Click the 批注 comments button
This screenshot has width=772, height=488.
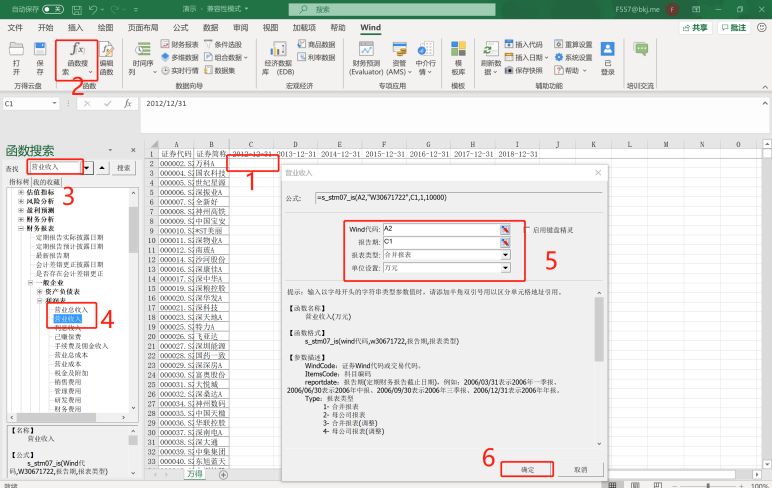[x=734, y=28]
